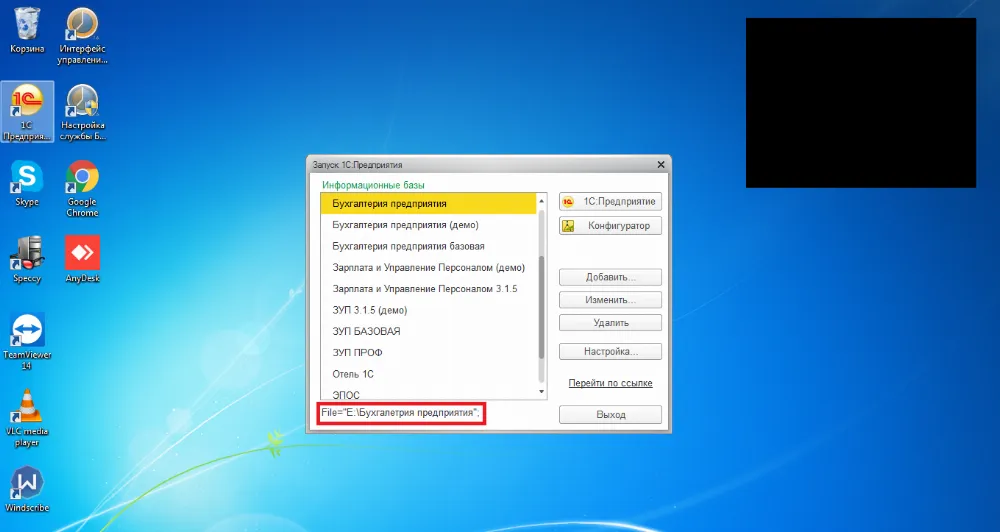Image resolution: width=1000 pixels, height=532 pixels.
Task: Open the Настройка службы desktop shortcut
Action: coord(82,112)
